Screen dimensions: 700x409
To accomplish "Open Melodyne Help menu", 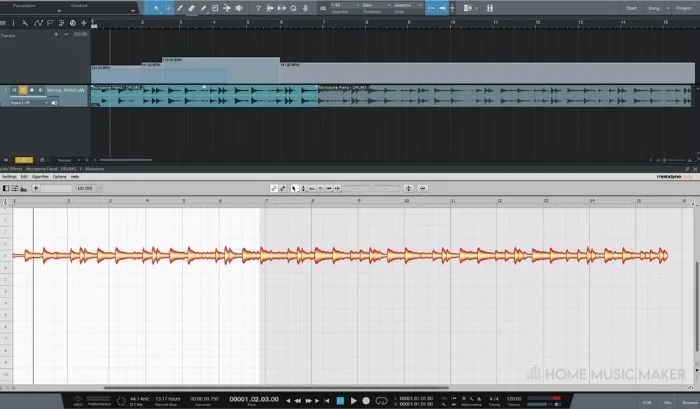I will coord(75,177).
